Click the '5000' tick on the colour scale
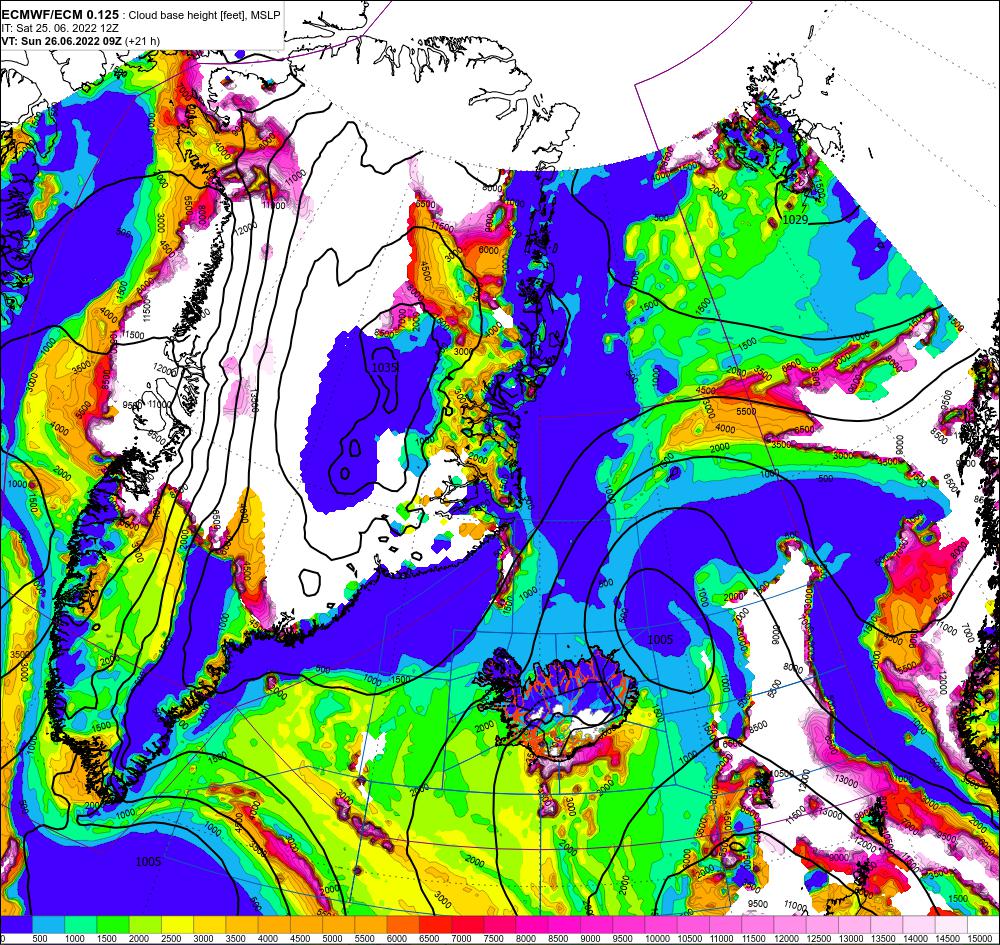 click(332, 939)
